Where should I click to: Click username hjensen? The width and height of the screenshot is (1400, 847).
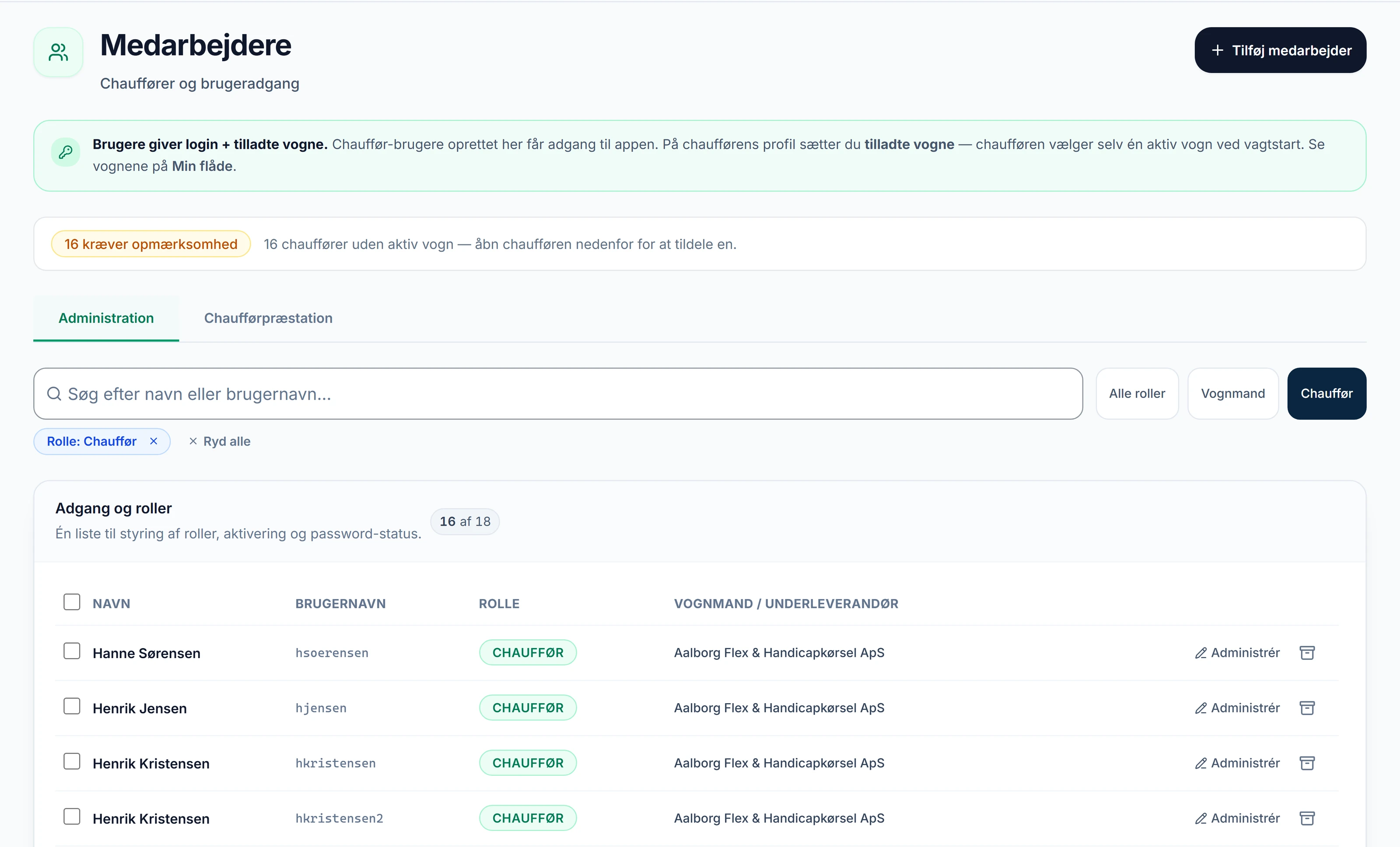point(321,708)
